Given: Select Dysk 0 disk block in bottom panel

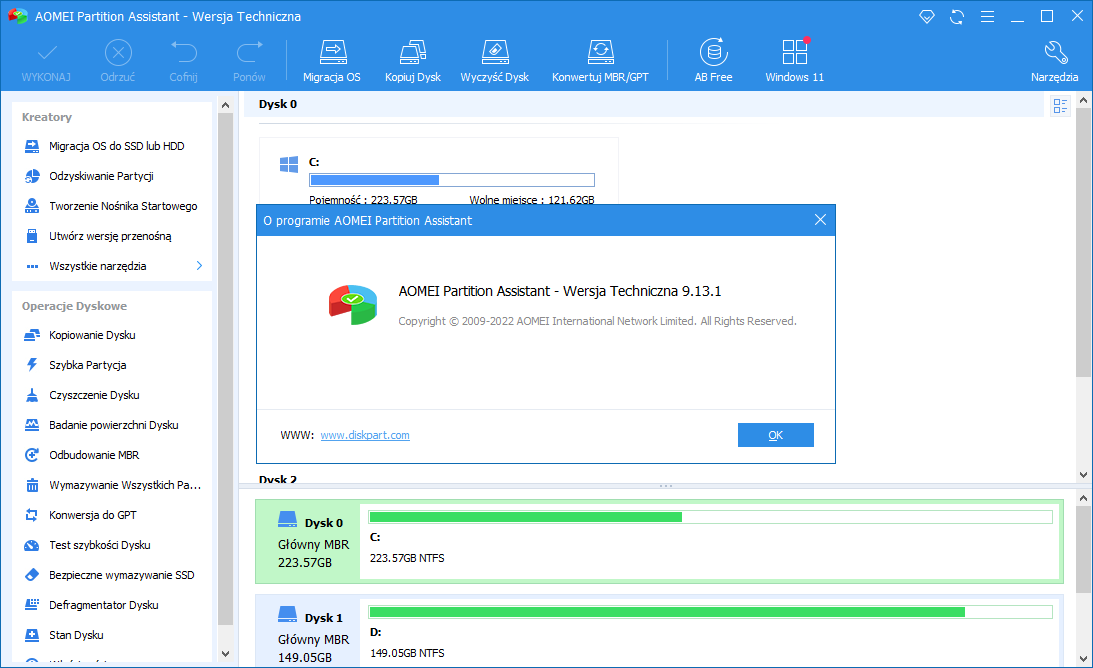Looking at the screenshot, I should coord(309,541).
